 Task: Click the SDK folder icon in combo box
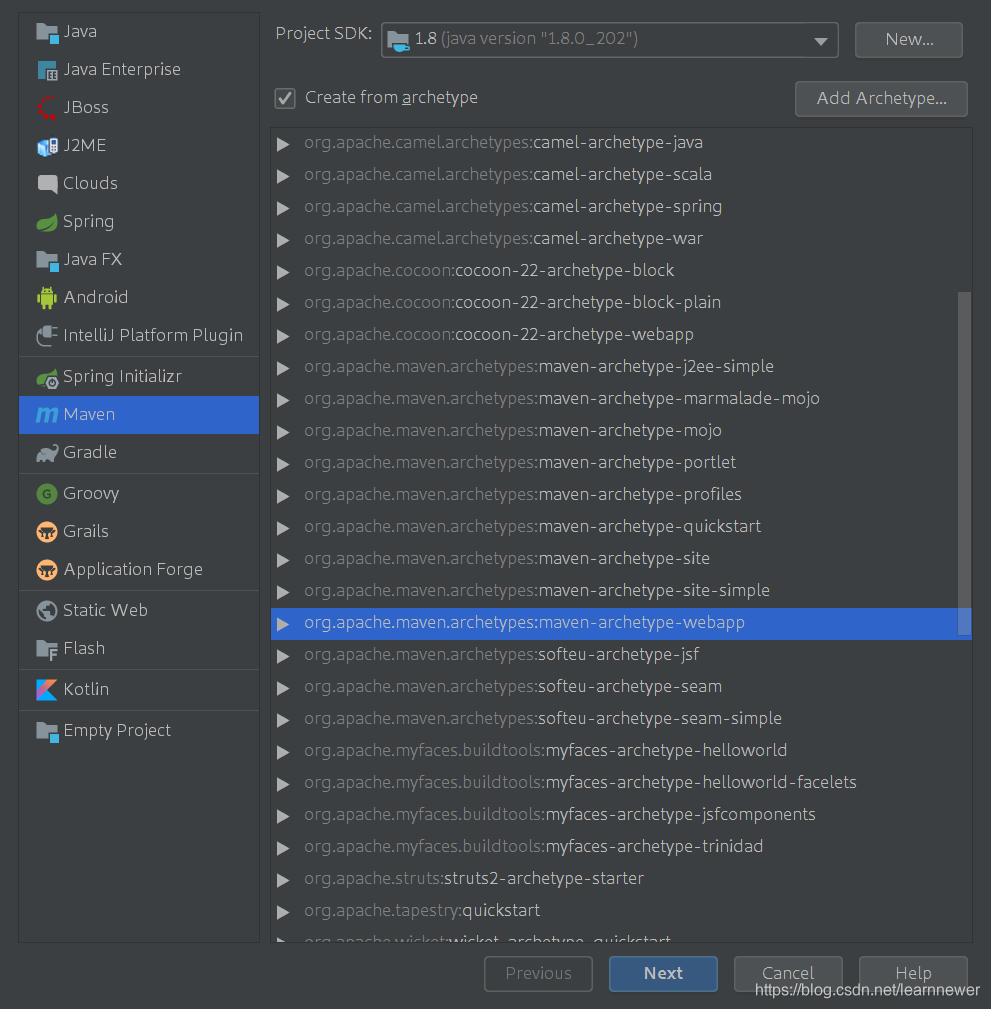pos(398,41)
